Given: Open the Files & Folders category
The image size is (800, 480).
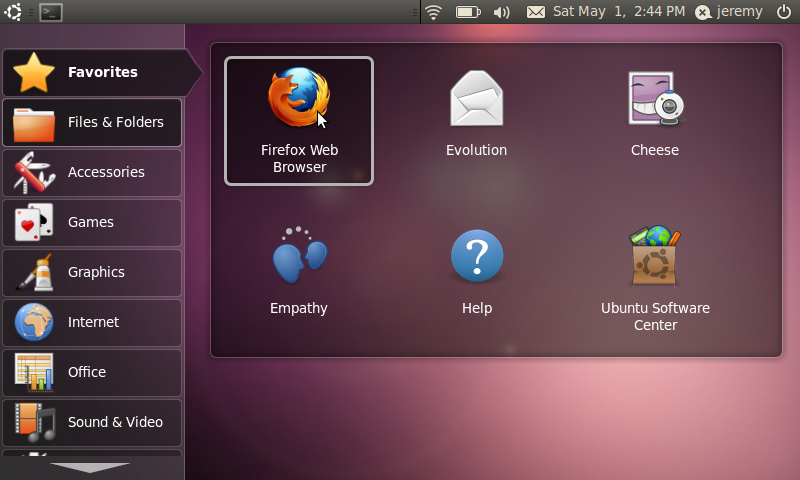Looking at the screenshot, I should [92, 122].
